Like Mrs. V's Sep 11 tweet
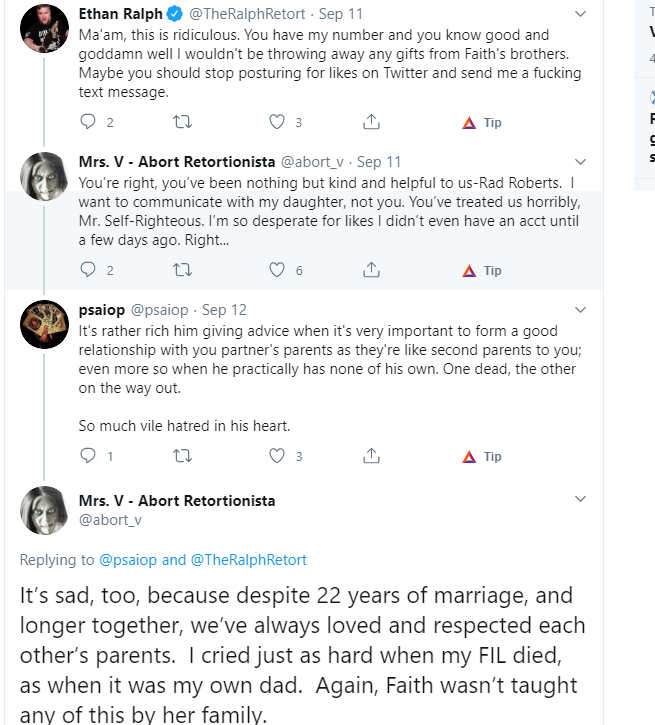 pyautogui.click(x=277, y=270)
